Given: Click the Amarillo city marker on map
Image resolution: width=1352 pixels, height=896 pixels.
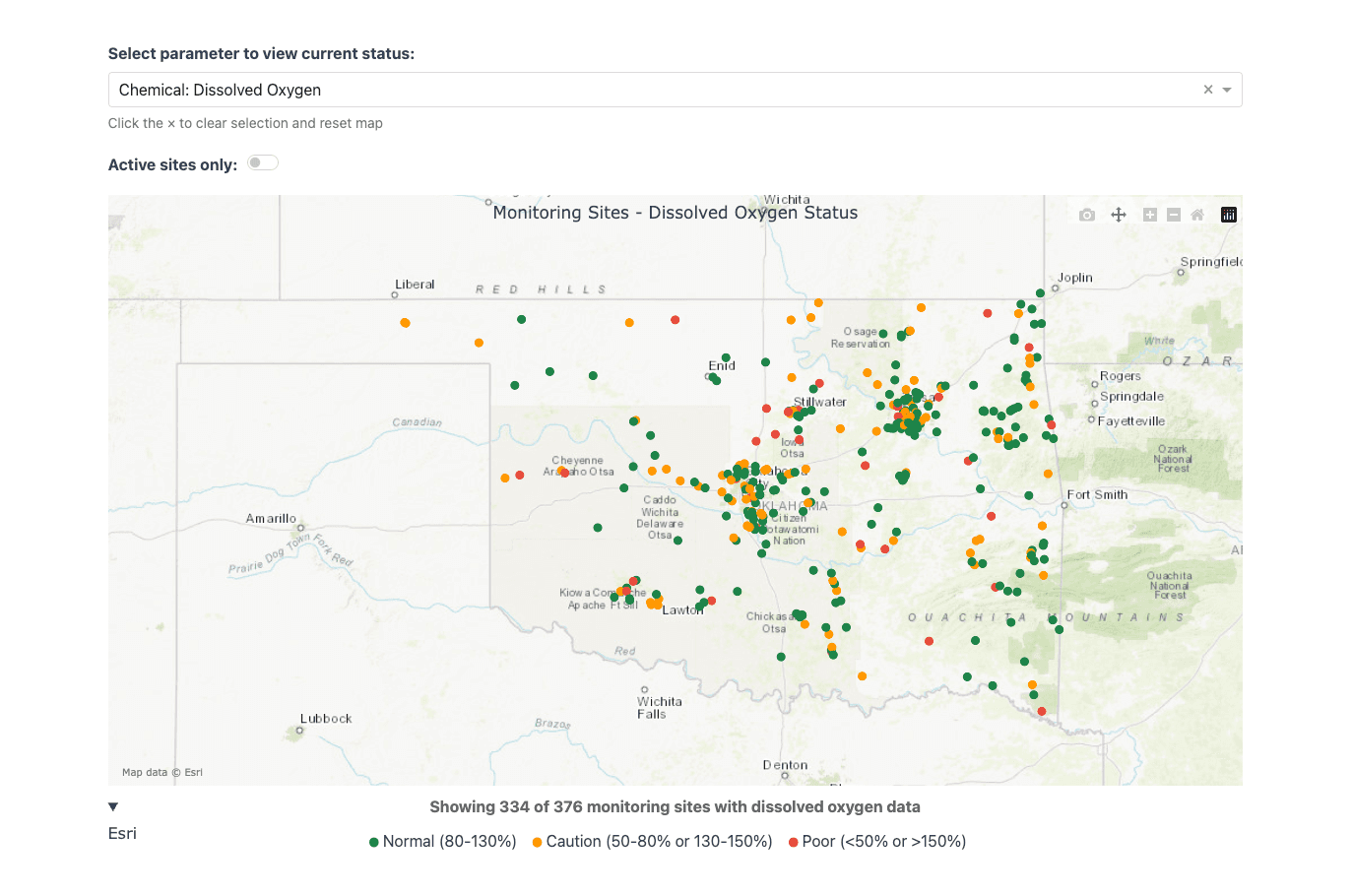Looking at the screenshot, I should 301,528.
